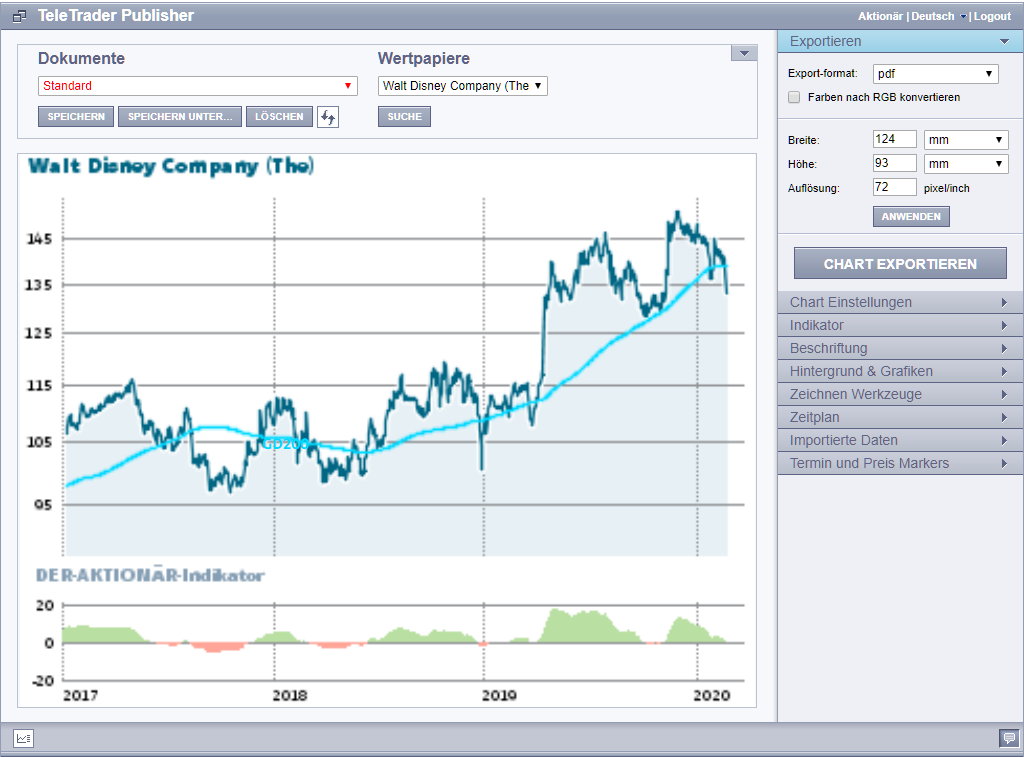Screen dimensions: 1024x757
Task: Open the chart list icon in bottom bar
Action: coord(24,738)
